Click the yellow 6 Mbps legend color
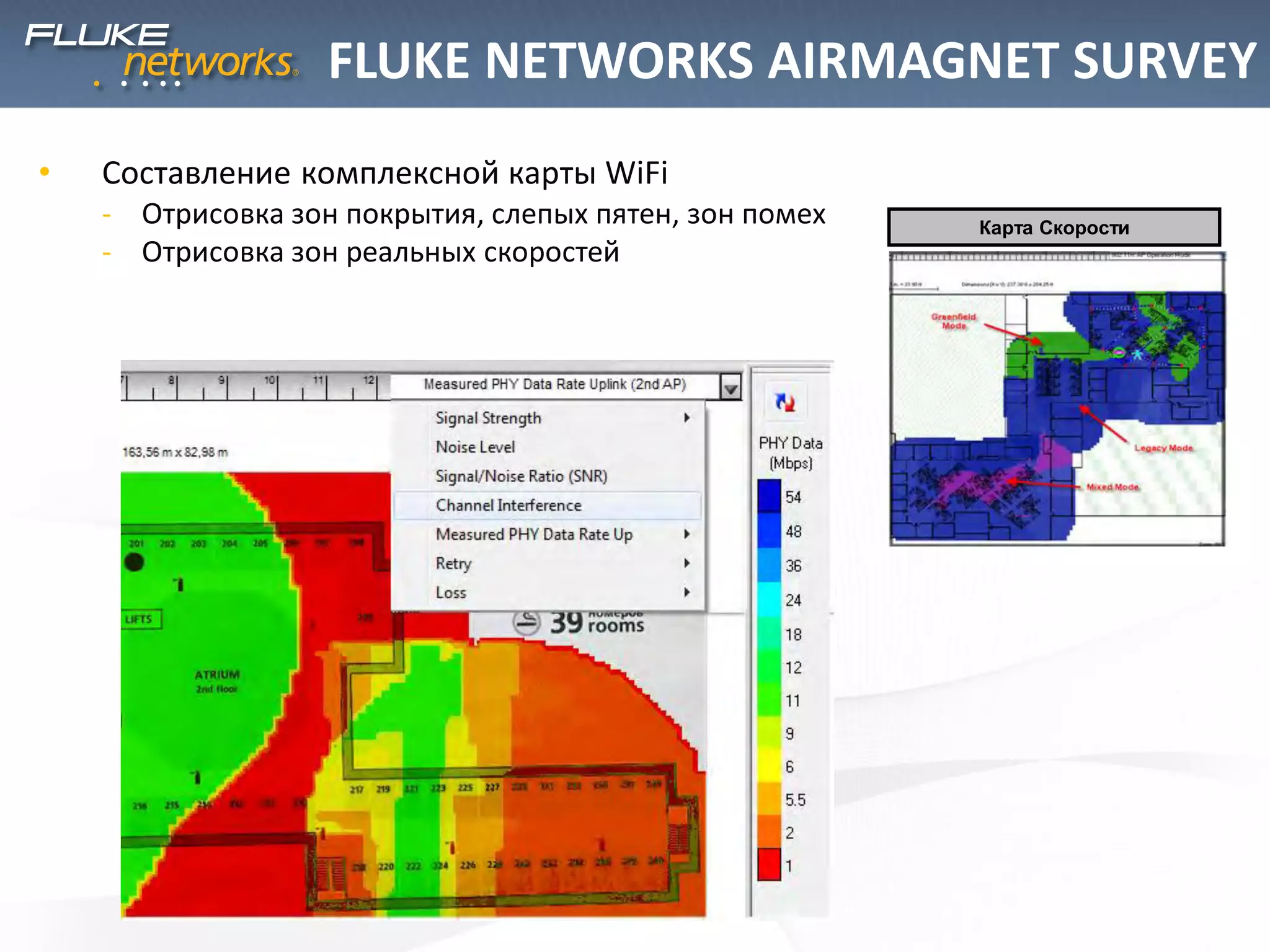This screenshot has width=1270, height=952. point(769,766)
